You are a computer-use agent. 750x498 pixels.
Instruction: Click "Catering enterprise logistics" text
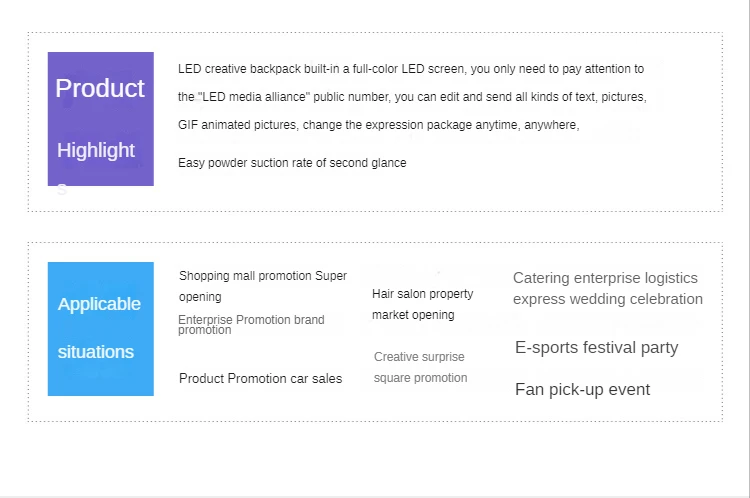pyautogui.click(x=605, y=278)
